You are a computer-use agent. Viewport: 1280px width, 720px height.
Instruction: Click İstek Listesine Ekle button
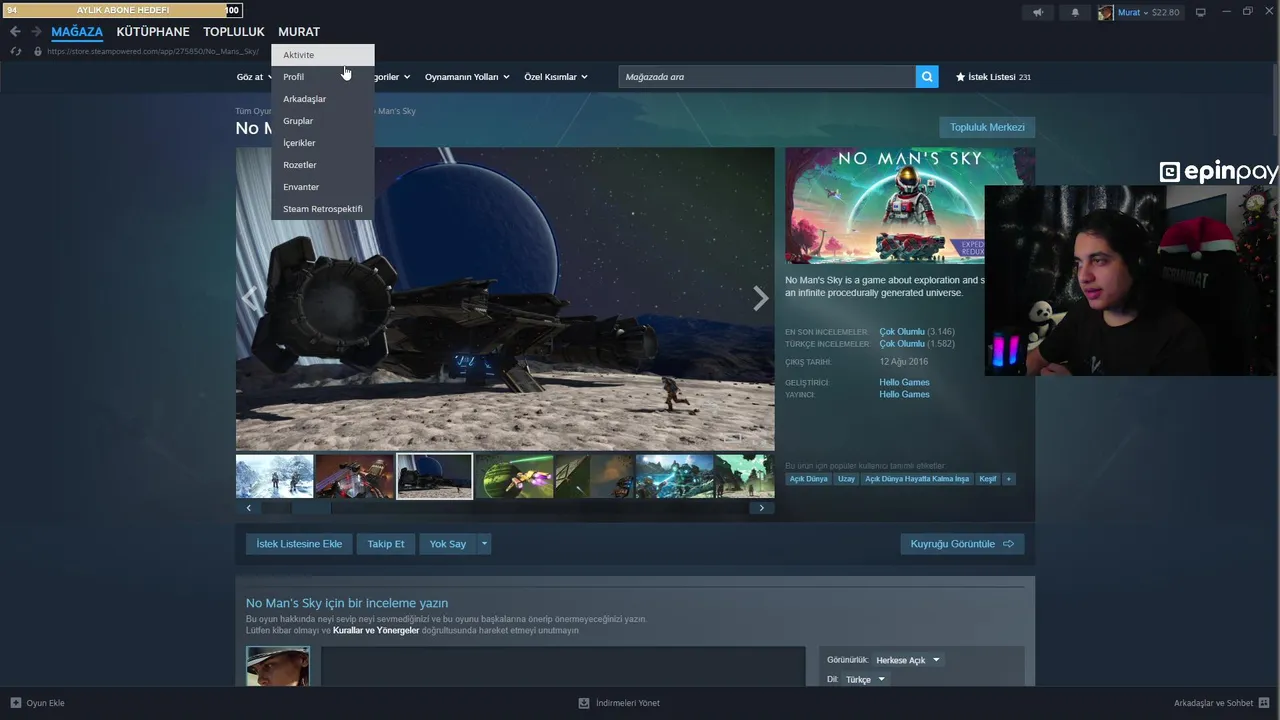[299, 544]
